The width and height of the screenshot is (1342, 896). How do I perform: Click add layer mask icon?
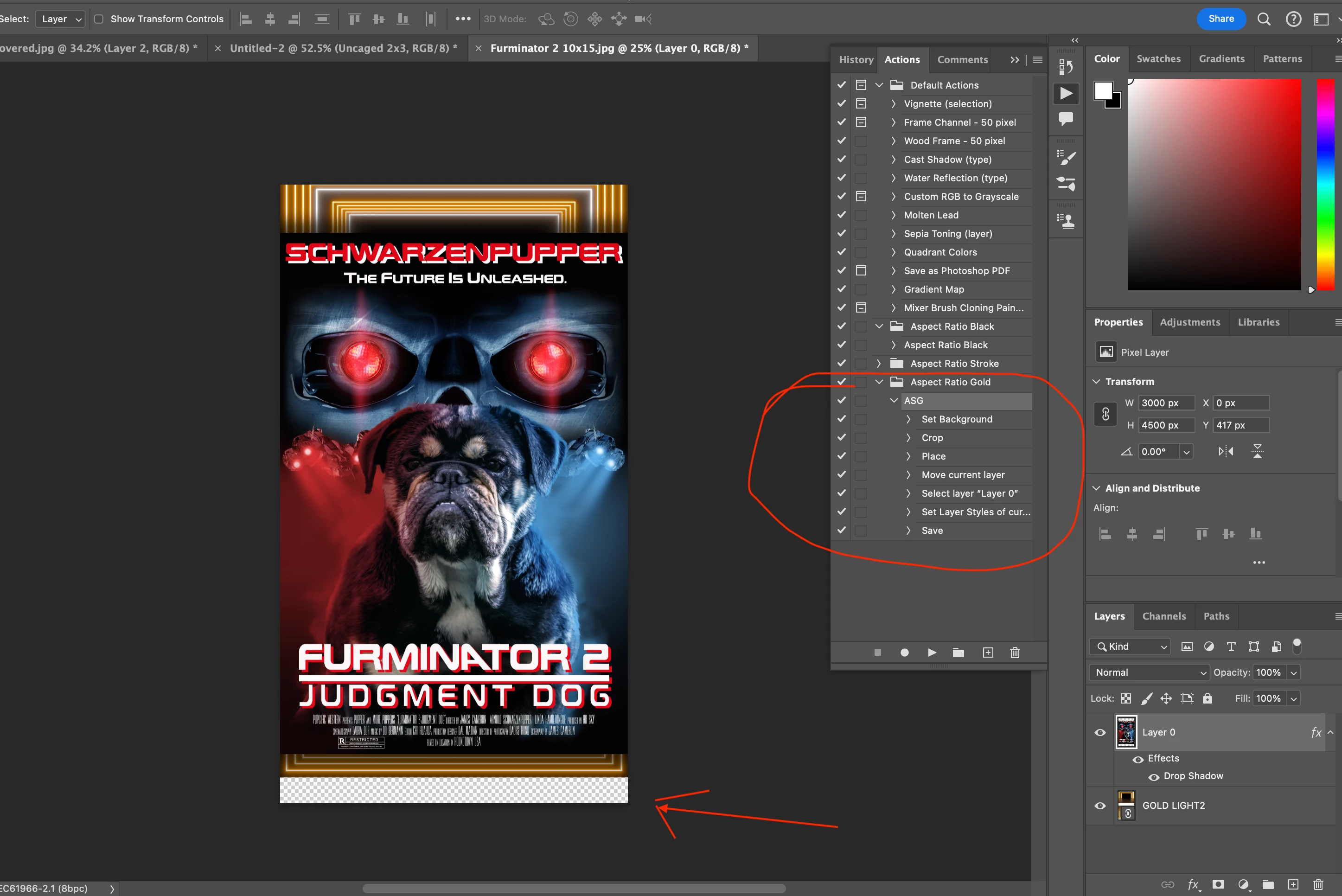click(x=1219, y=884)
